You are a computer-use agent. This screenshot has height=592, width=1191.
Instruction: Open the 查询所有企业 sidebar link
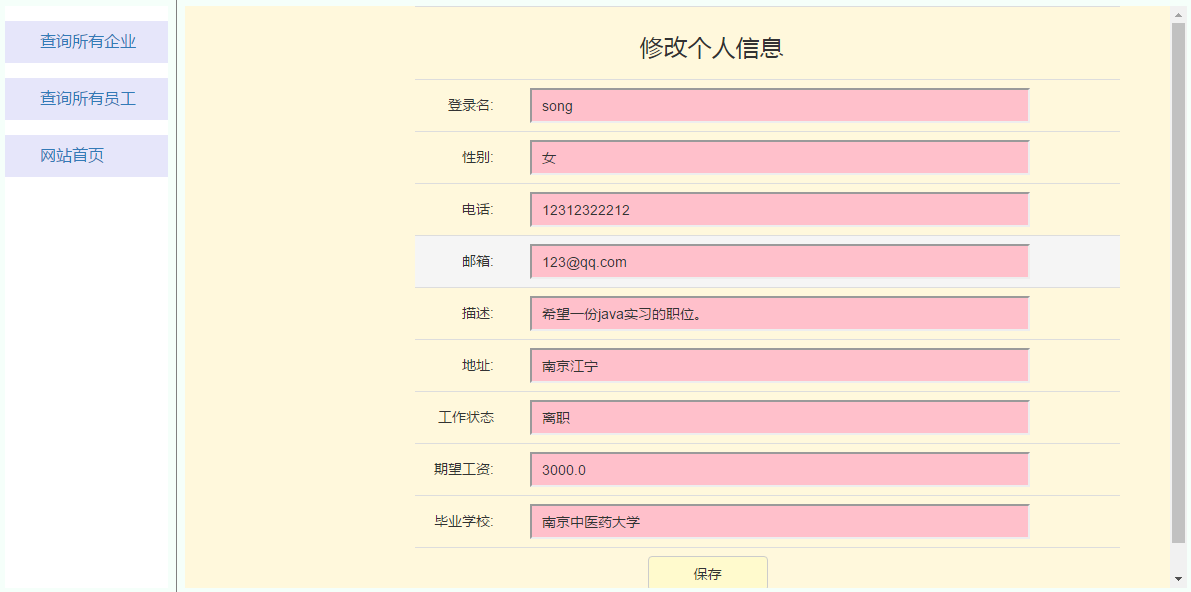[87, 42]
